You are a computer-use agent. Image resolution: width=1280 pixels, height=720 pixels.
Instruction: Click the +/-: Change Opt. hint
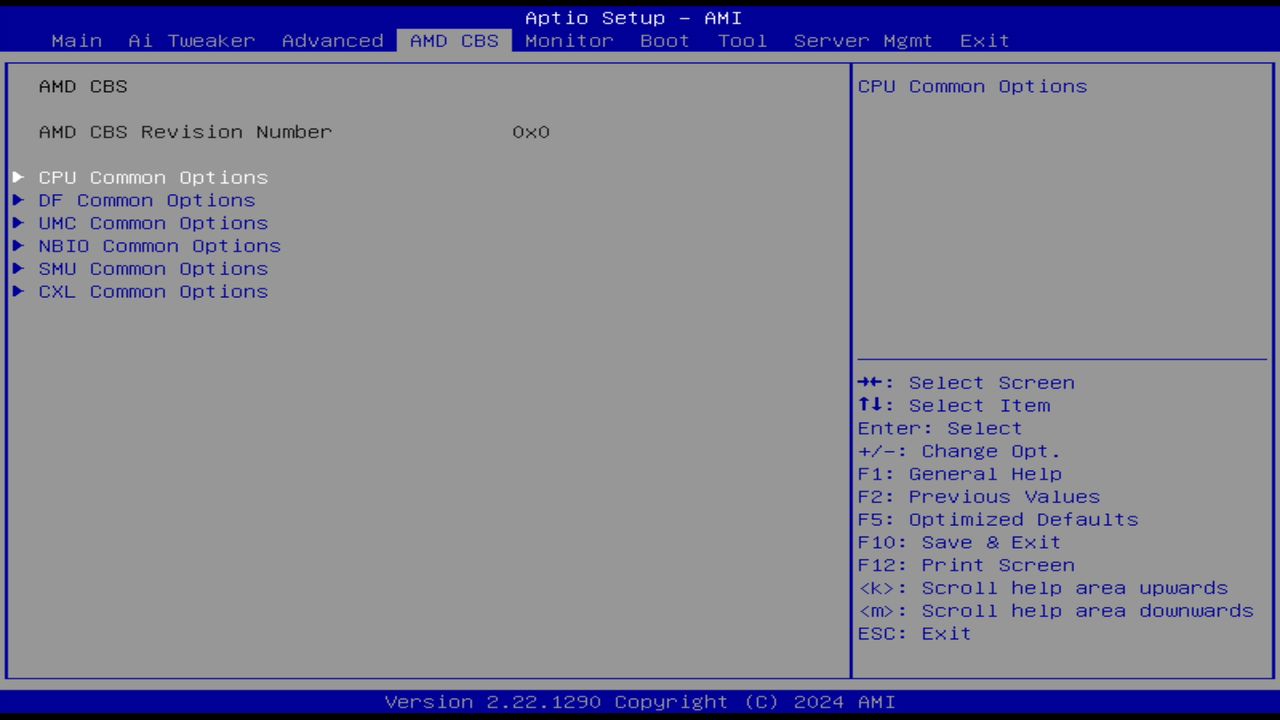coord(959,451)
